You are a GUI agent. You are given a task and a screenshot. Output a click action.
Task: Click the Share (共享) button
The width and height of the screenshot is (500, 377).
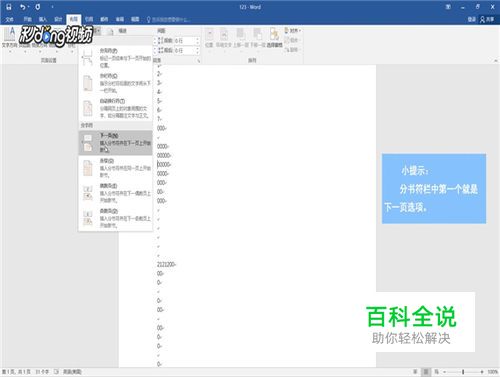pyautogui.click(x=487, y=20)
